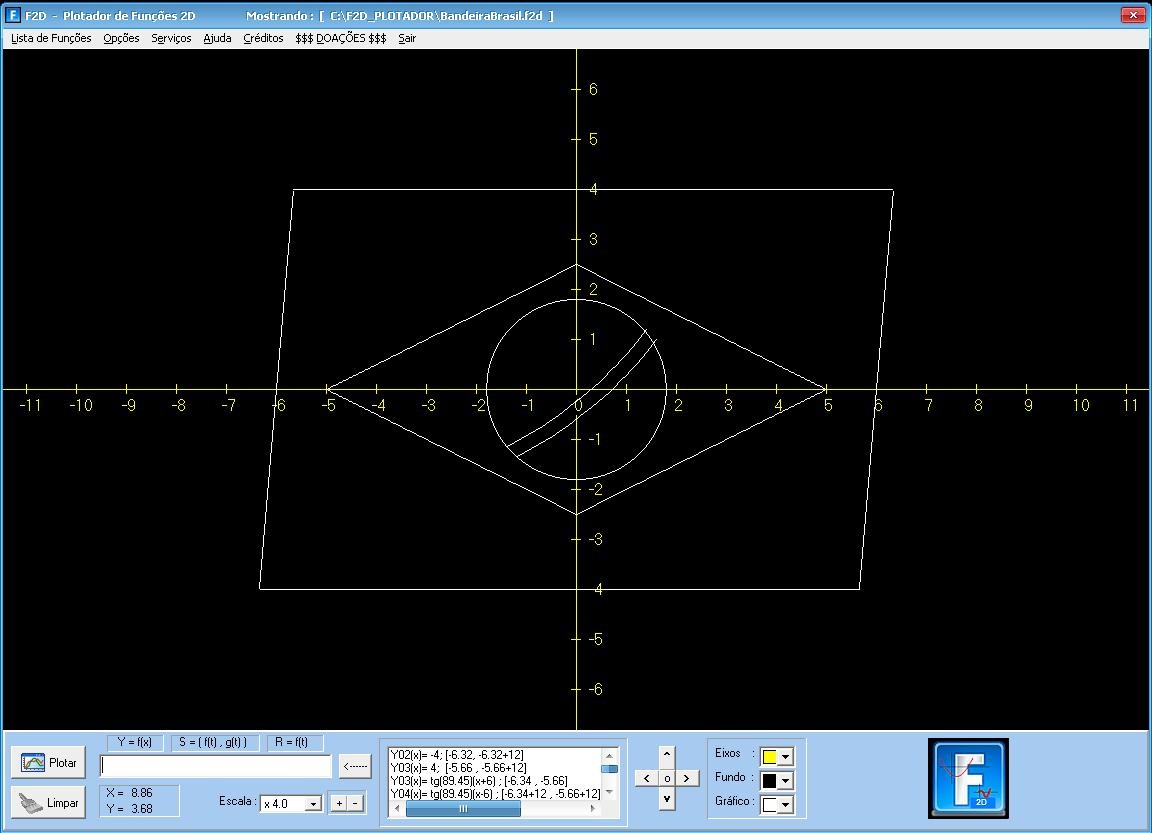Screen dimensions: 1152x833
Task: Click the white Gráfico color swatch
Action: (x=769, y=805)
